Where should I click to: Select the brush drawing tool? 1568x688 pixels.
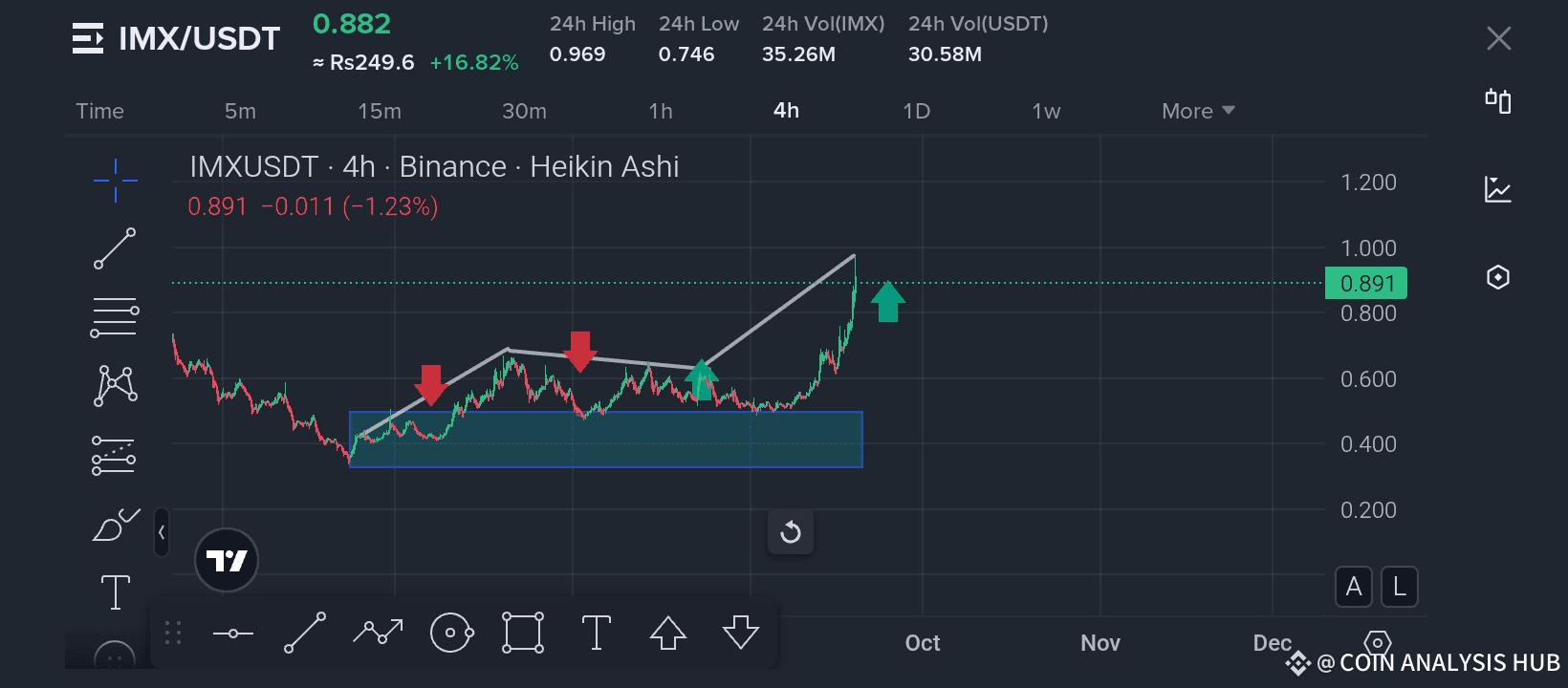tap(115, 525)
